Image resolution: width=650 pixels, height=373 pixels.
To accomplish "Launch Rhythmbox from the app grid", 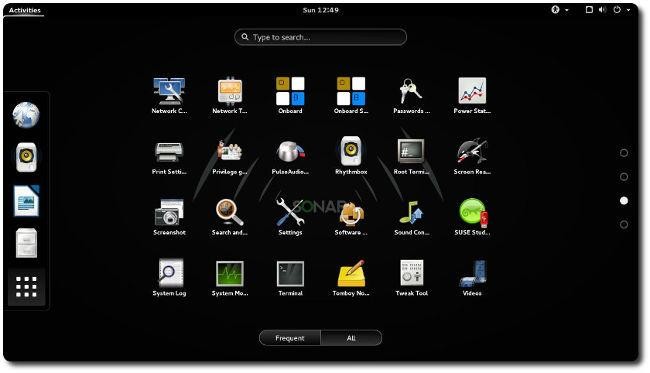I will pos(351,156).
